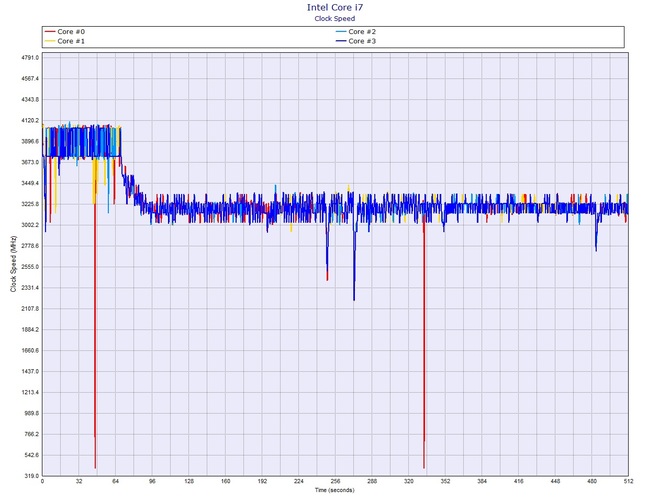
Task: Click the 3225.8 y-axis value
Action: pos(30,204)
